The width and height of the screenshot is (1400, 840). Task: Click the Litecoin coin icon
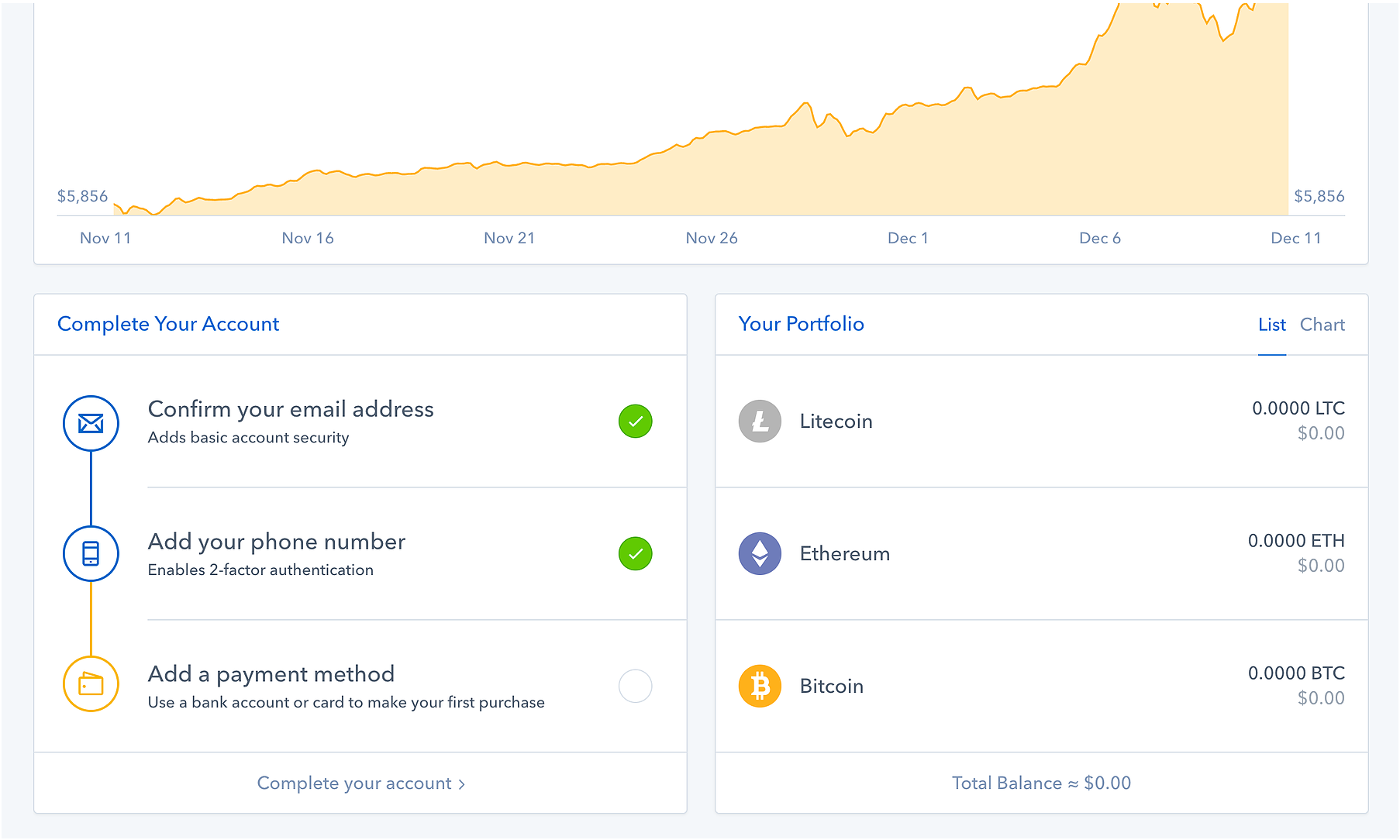[x=760, y=421]
